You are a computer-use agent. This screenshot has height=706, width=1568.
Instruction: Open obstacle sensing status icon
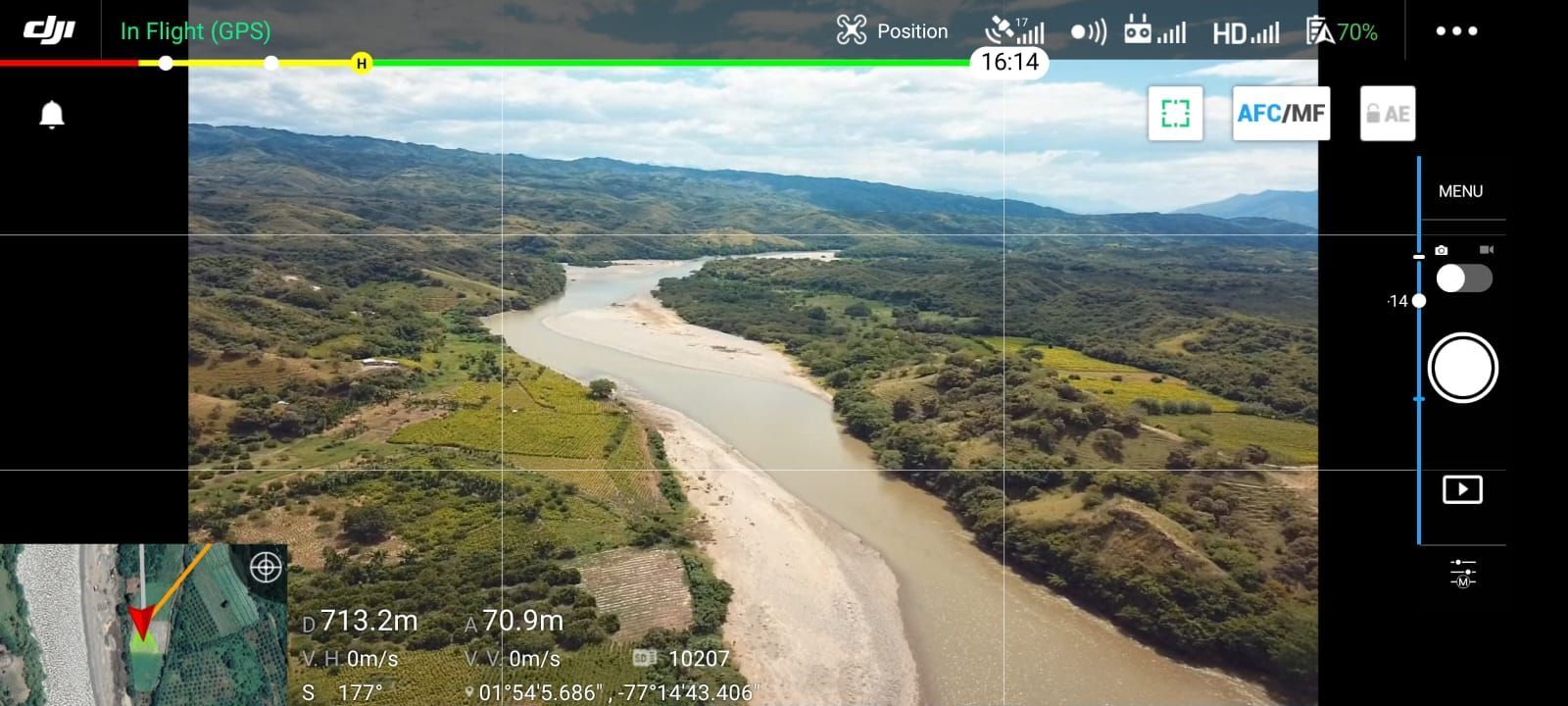(1088, 32)
